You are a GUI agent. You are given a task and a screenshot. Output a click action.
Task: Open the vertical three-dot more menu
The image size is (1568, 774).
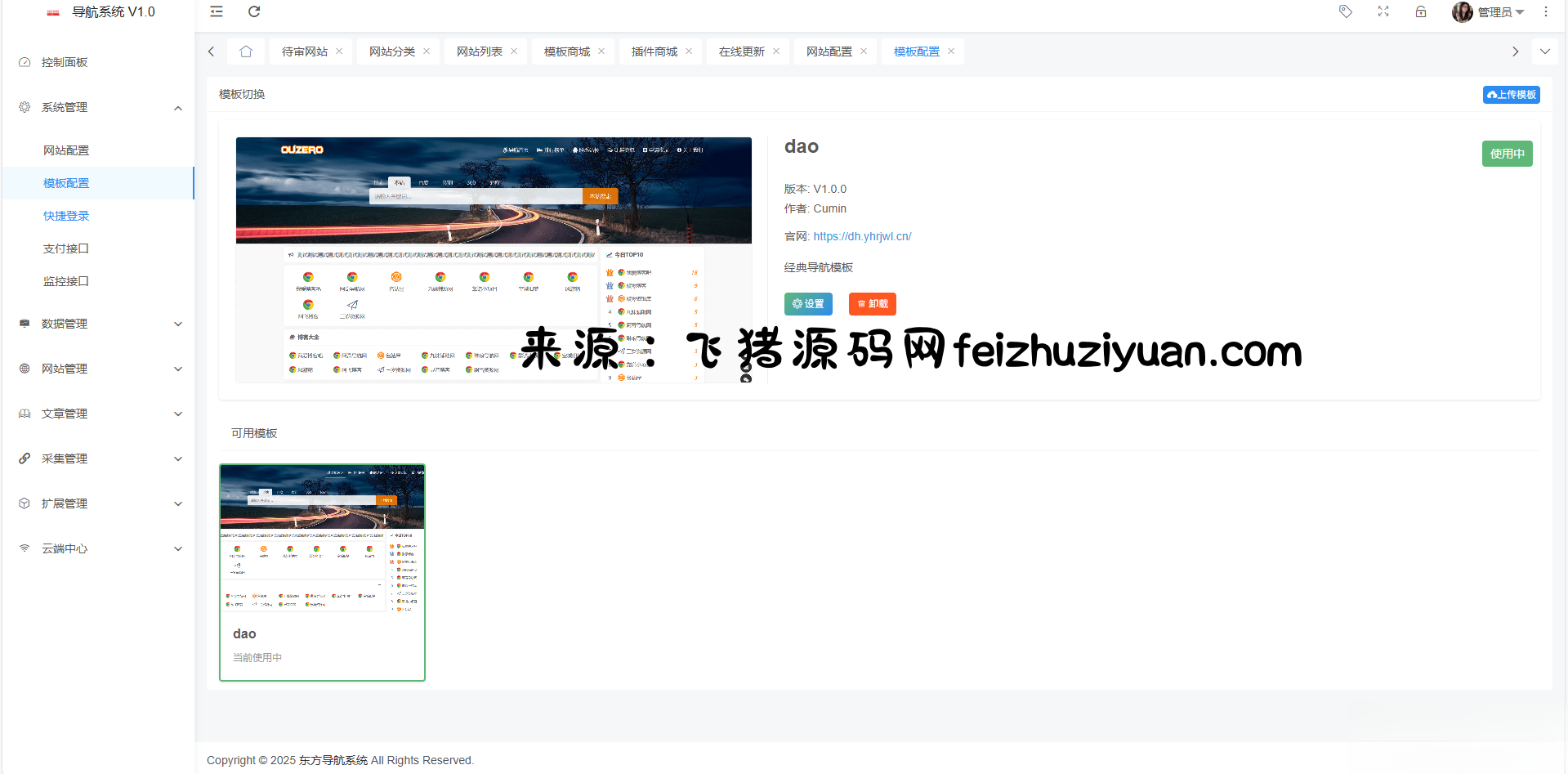1545,11
